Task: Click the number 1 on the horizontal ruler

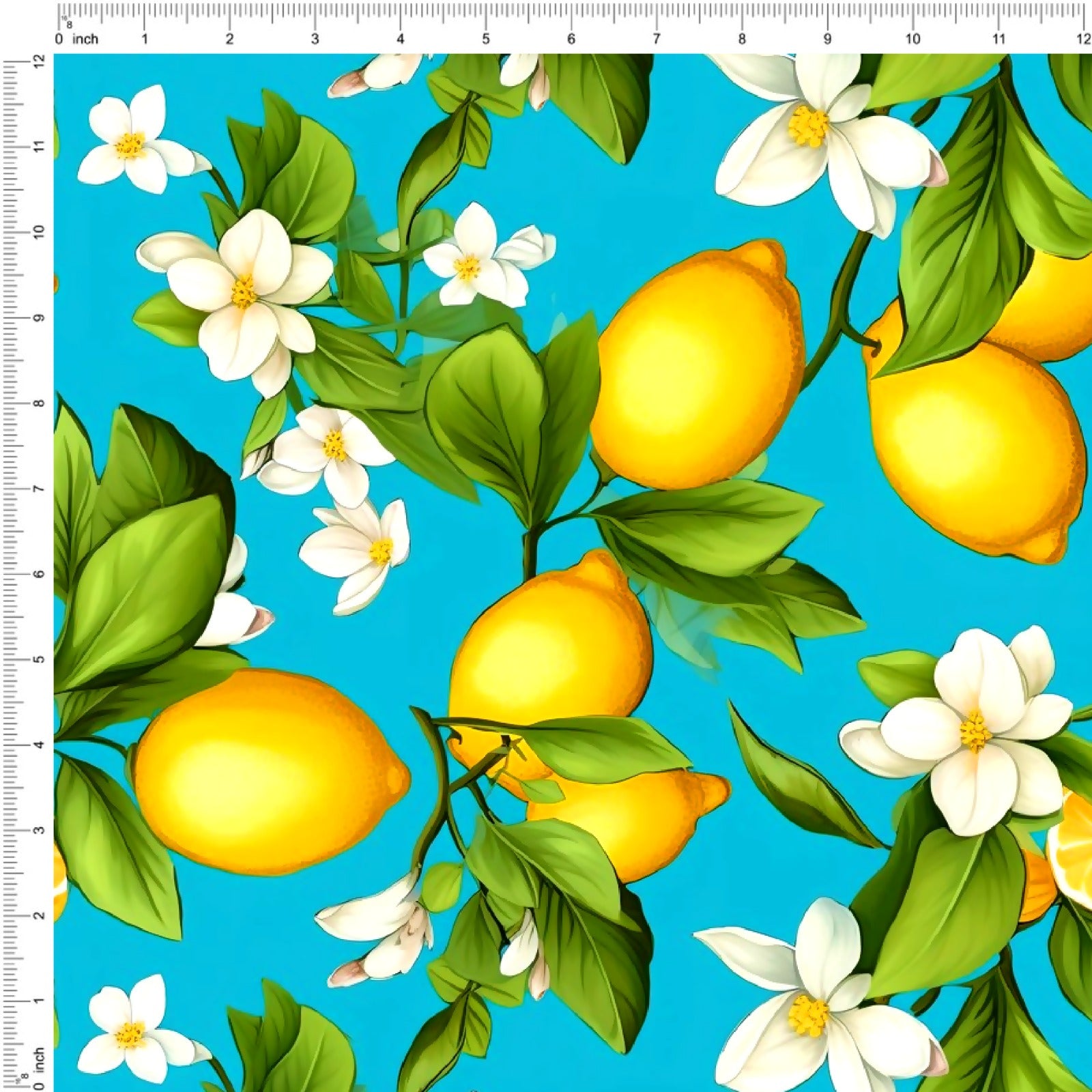Action: (145, 39)
